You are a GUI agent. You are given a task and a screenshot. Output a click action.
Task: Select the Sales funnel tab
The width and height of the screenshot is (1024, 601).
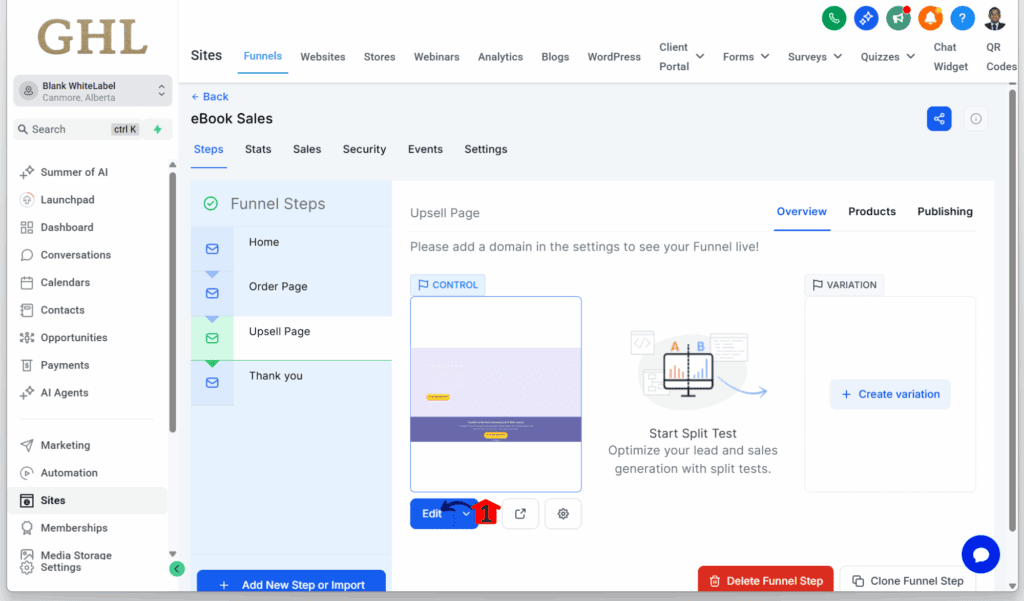pos(307,149)
